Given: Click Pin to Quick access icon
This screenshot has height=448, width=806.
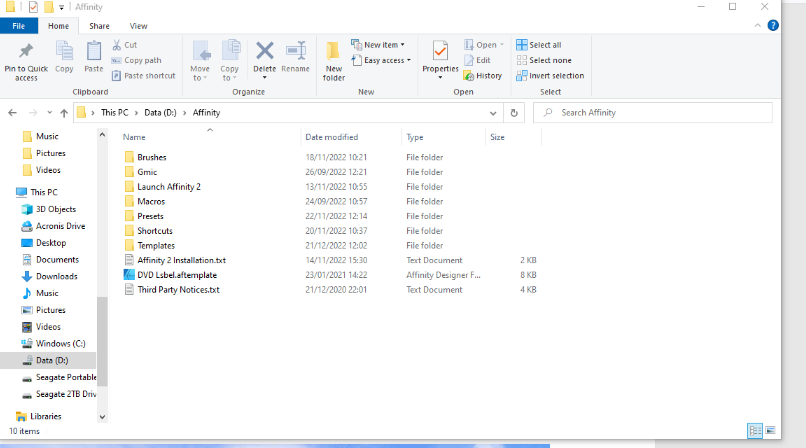Looking at the screenshot, I should 26,51.
